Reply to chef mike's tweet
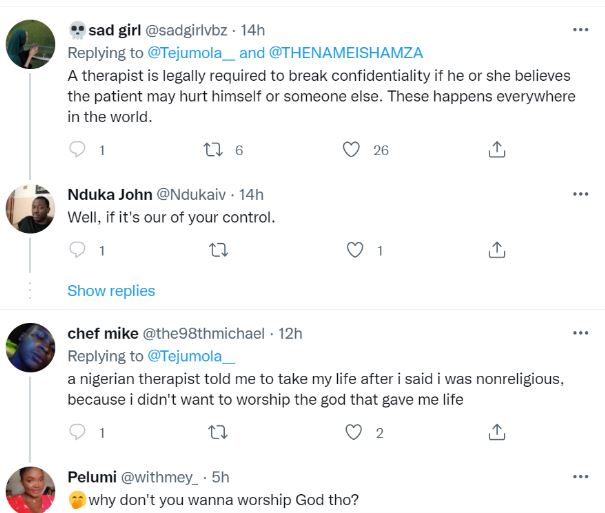Image resolution: width=605 pixels, height=513 pixels. point(79,433)
